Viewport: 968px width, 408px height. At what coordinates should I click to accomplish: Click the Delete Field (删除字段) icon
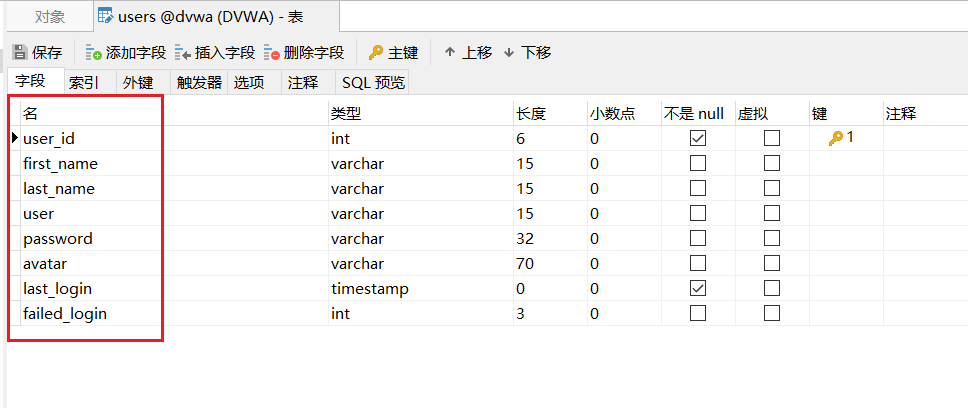pyautogui.click(x=272, y=52)
